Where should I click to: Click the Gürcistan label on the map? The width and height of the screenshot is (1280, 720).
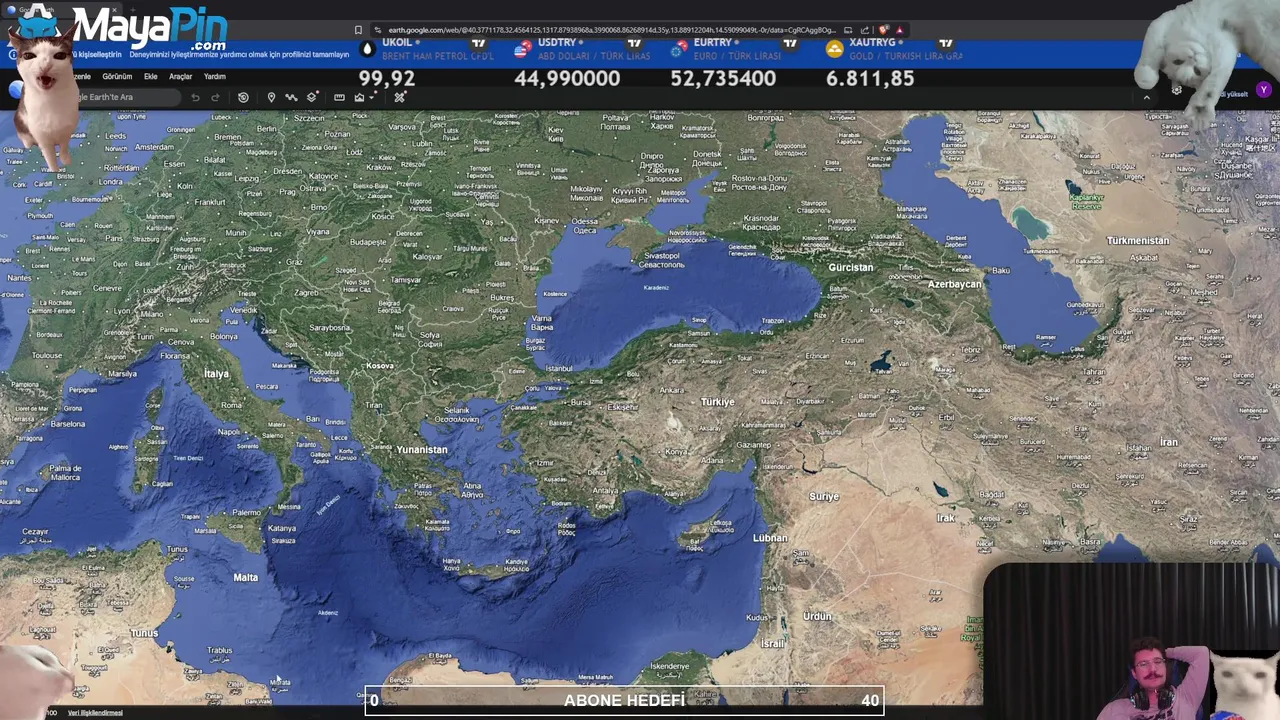tap(851, 267)
